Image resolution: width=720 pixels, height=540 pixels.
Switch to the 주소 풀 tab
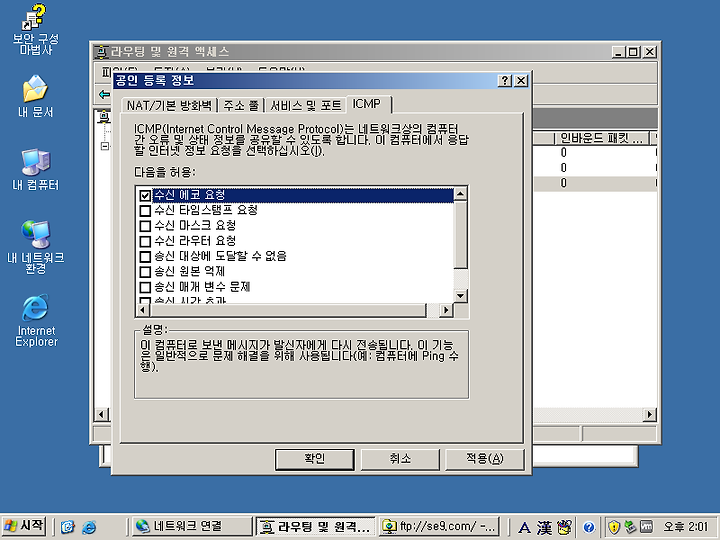(x=241, y=105)
